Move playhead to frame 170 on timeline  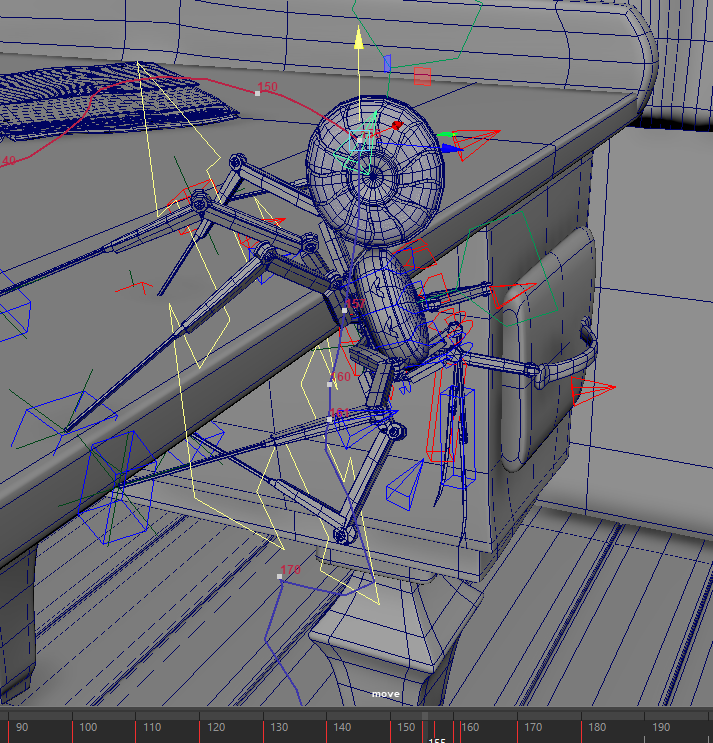(x=518, y=728)
